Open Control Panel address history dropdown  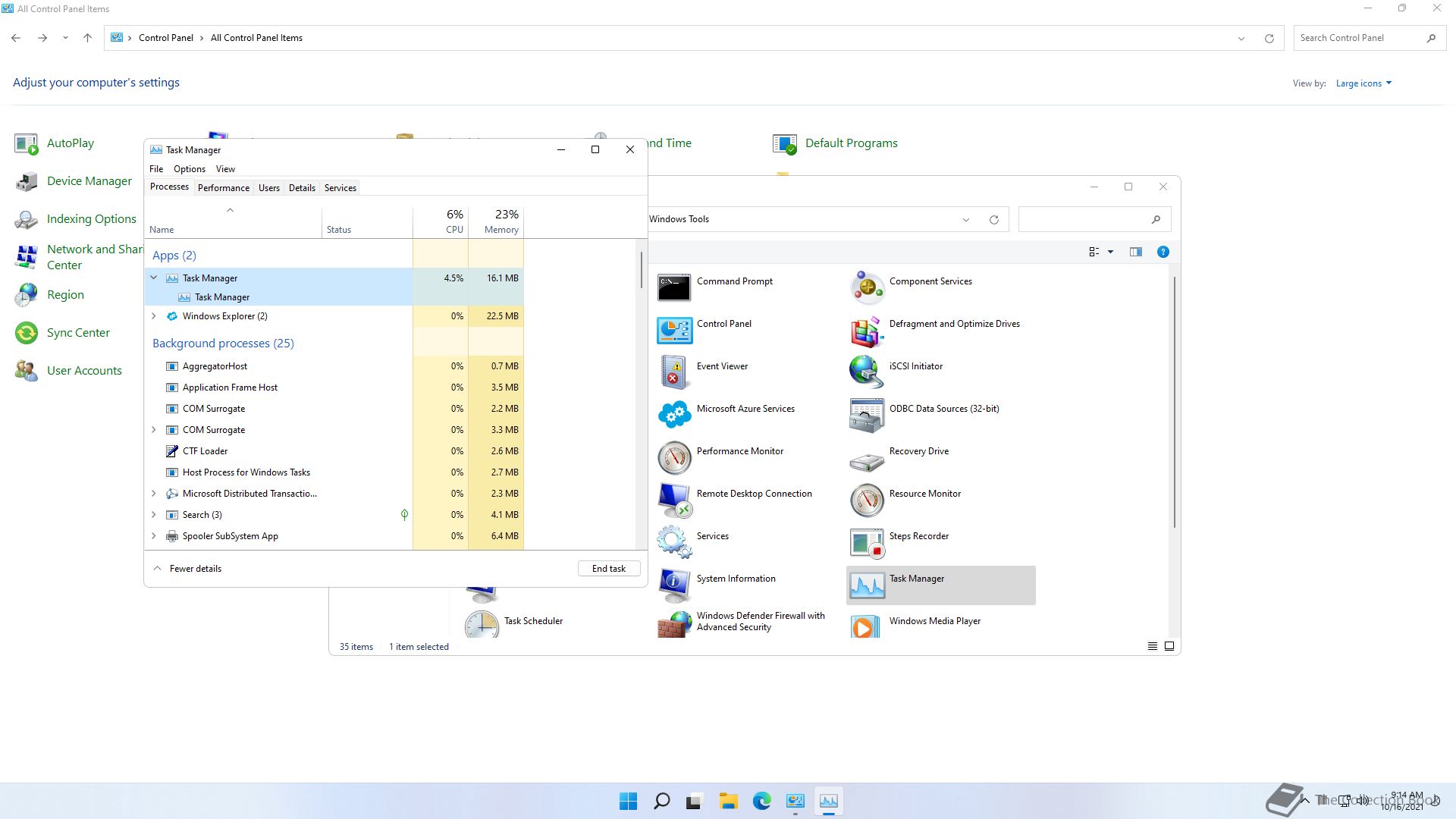tap(1241, 38)
